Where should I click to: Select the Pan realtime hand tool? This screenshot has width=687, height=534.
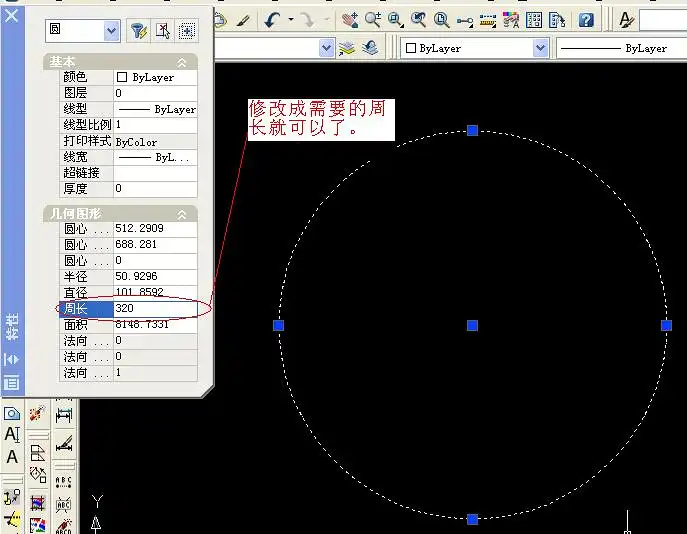[x=350, y=20]
